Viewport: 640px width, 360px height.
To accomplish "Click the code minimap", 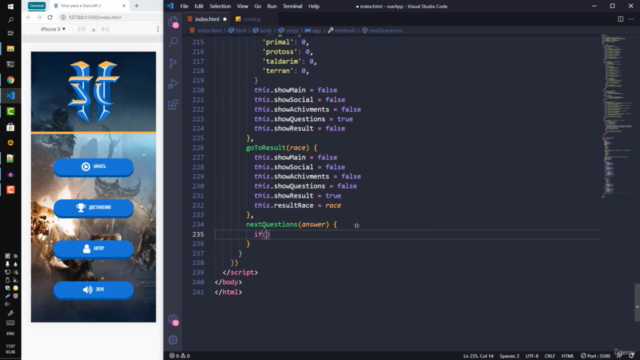I will [616, 116].
